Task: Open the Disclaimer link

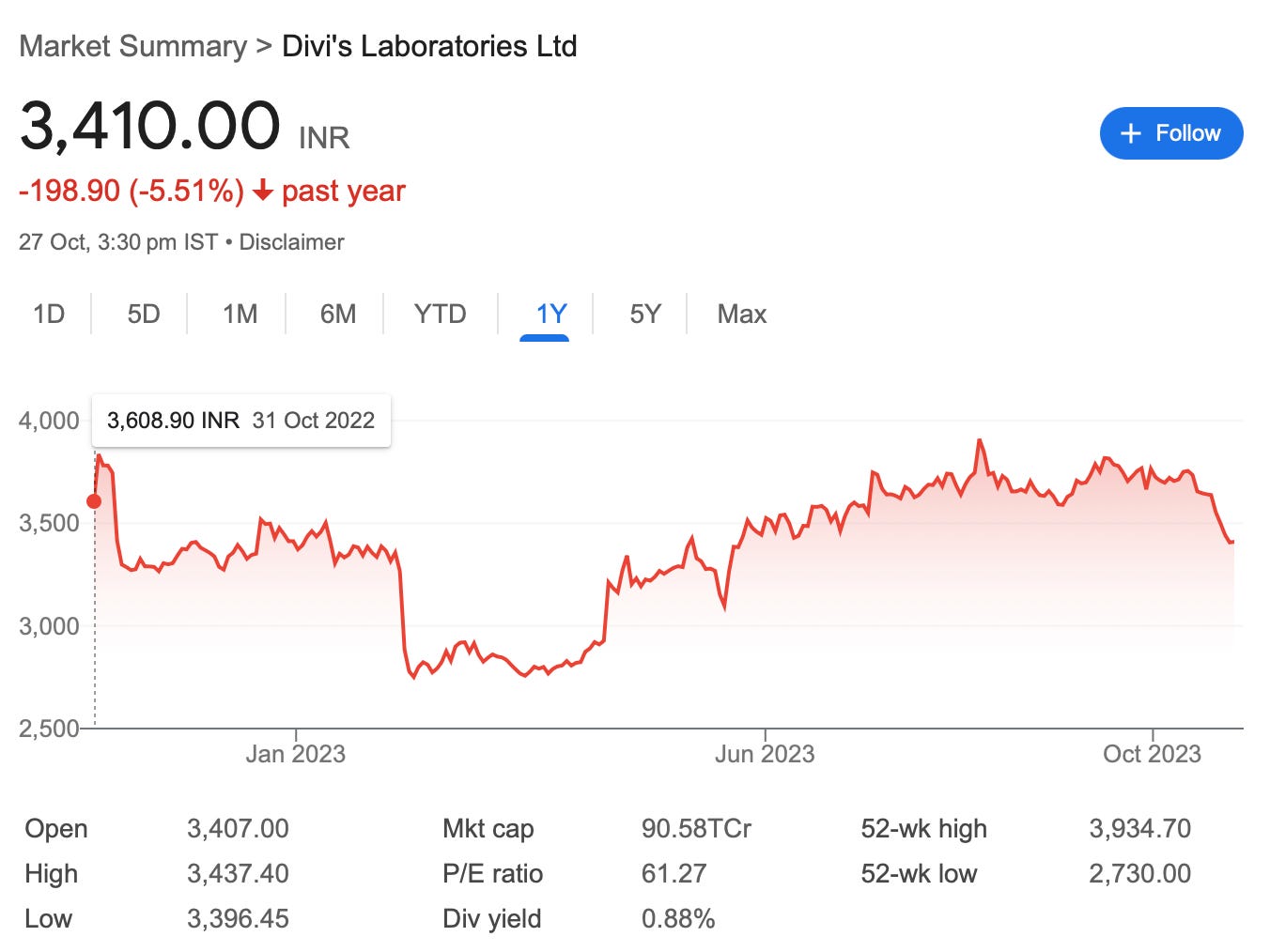Action: point(291,242)
